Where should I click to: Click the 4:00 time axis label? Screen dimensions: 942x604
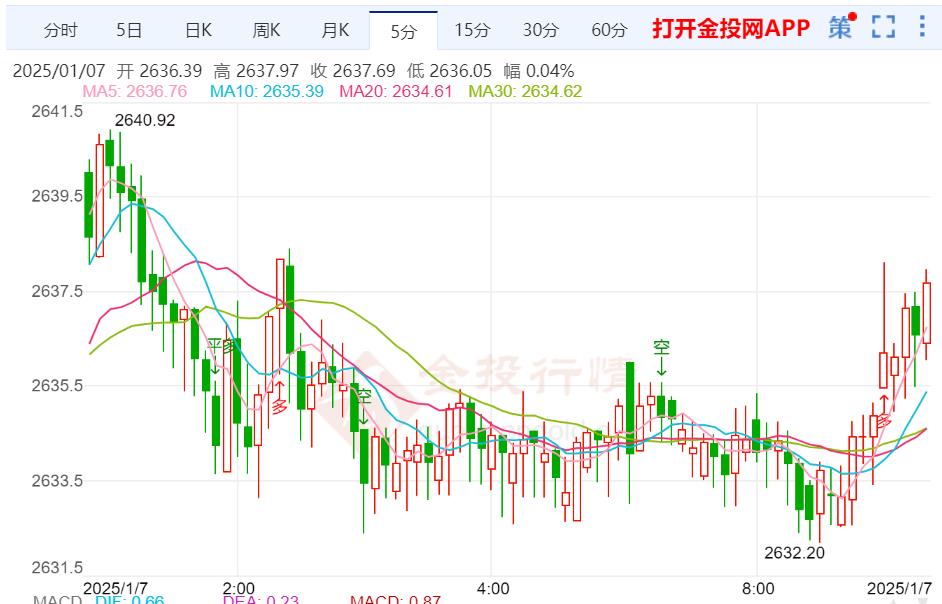click(493, 588)
